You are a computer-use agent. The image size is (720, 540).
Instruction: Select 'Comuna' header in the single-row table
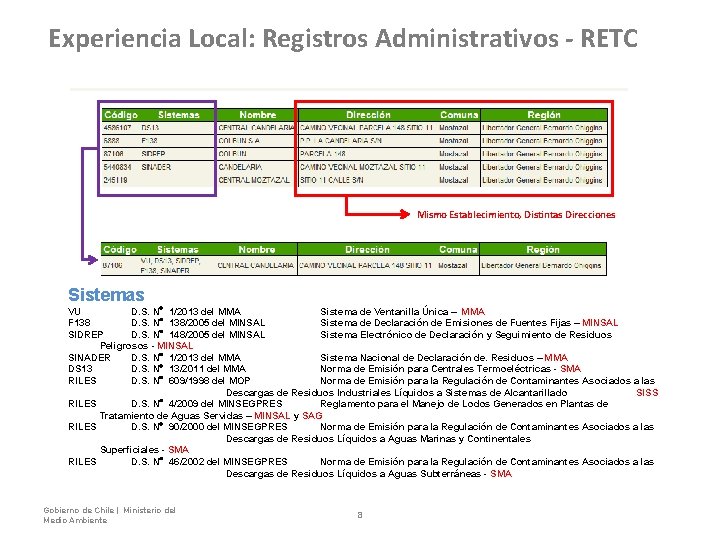click(x=458, y=249)
